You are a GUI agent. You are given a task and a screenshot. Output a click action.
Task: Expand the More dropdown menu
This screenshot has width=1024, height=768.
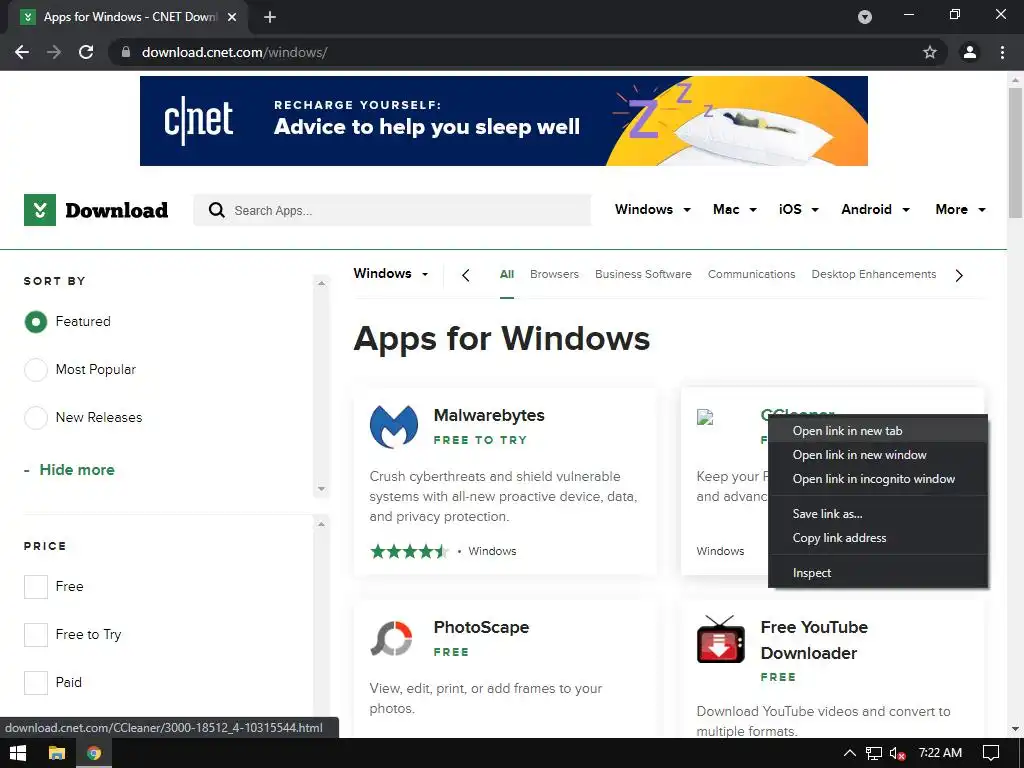(x=960, y=210)
